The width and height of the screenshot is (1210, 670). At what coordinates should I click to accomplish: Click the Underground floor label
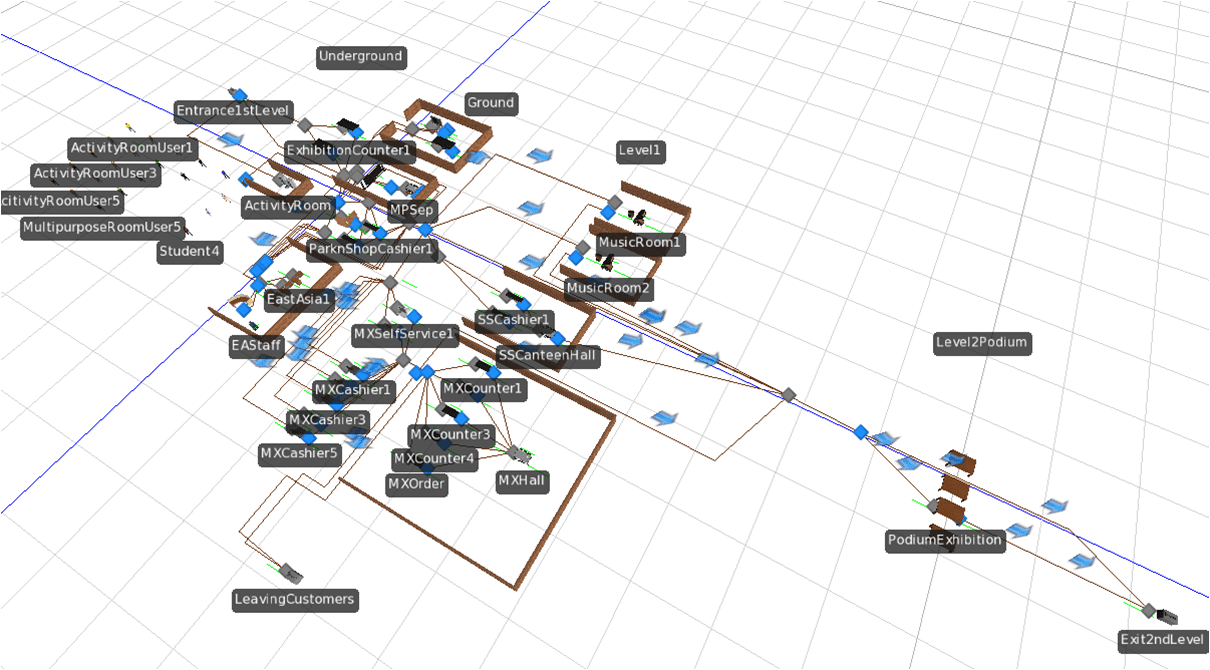360,57
